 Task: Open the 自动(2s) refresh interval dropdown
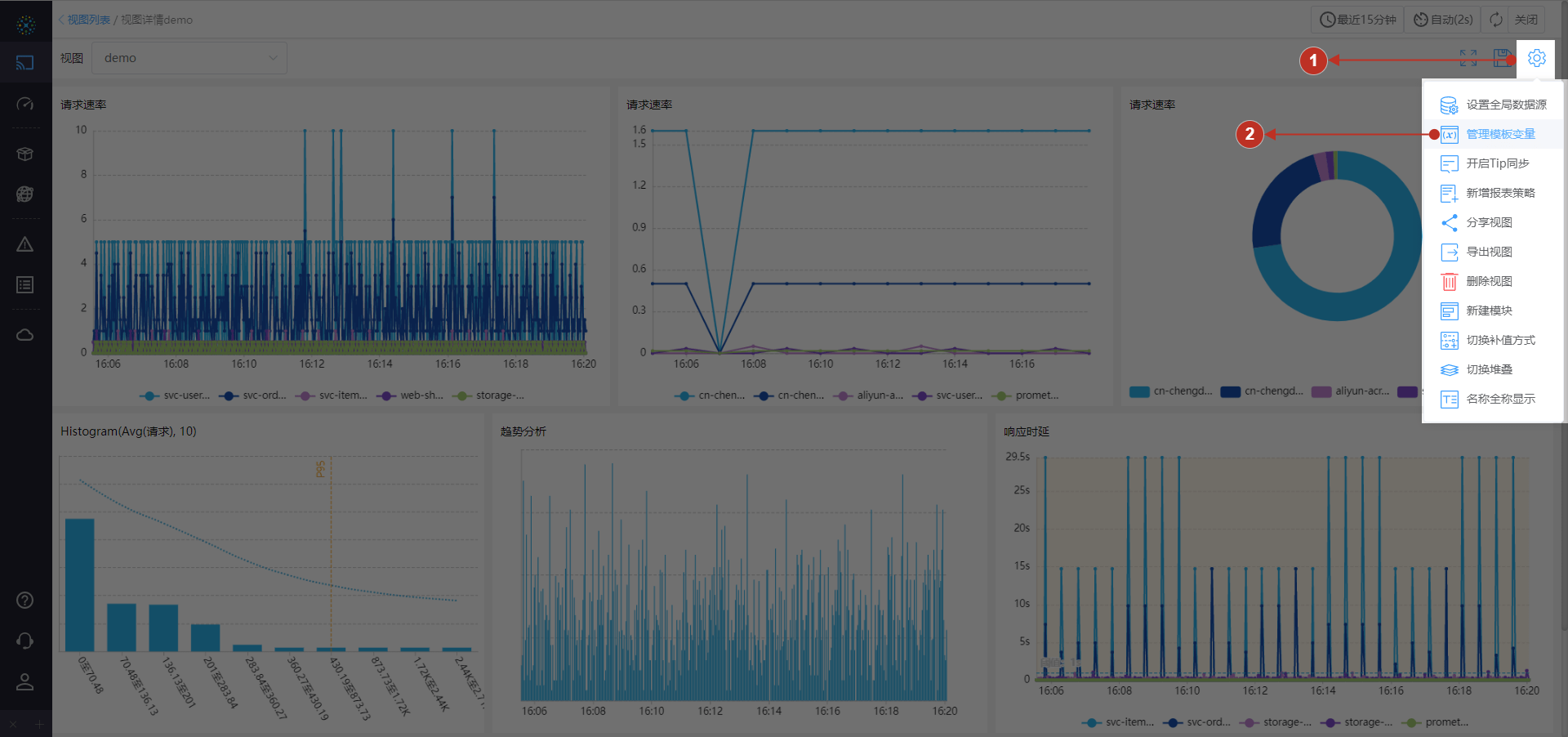[1443, 20]
